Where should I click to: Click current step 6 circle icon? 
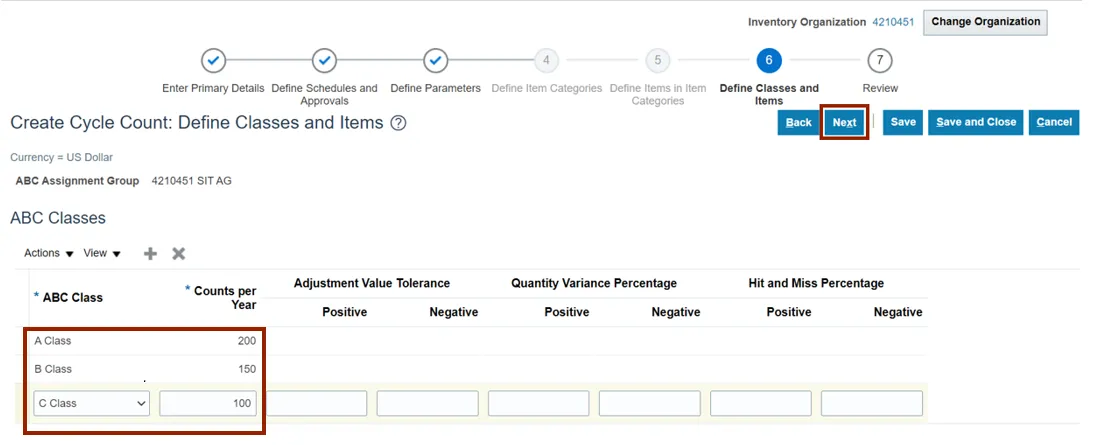pos(768,61)
